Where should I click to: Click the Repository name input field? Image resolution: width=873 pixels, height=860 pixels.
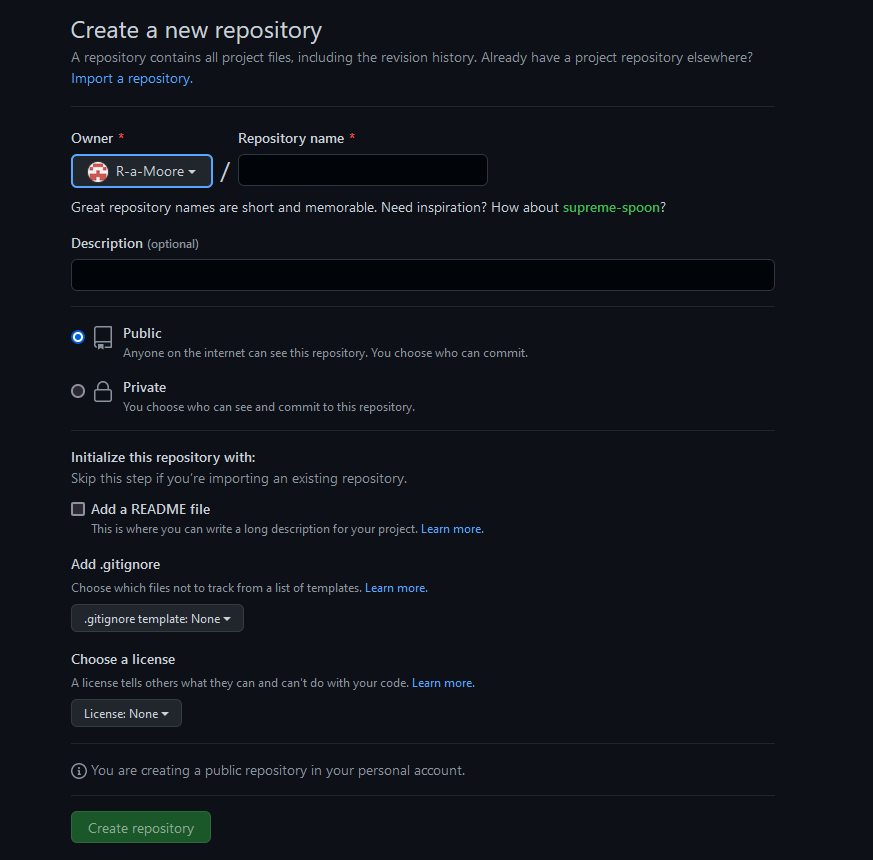coord(362,170)
